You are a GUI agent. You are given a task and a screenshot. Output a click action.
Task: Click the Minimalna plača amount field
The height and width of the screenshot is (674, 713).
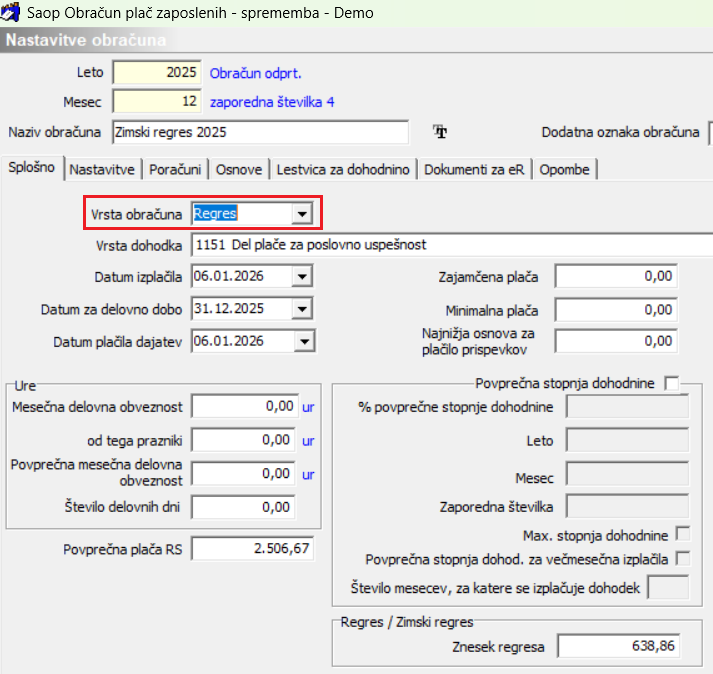point(616,310)
